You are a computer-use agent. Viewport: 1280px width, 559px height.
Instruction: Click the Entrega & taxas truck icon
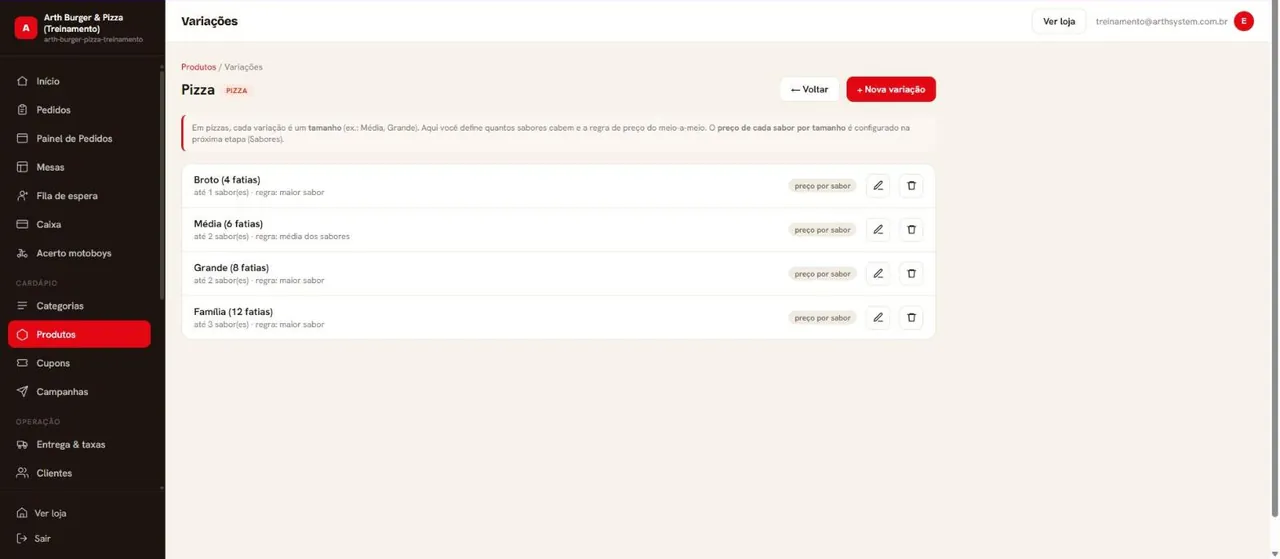pos(22,445)
